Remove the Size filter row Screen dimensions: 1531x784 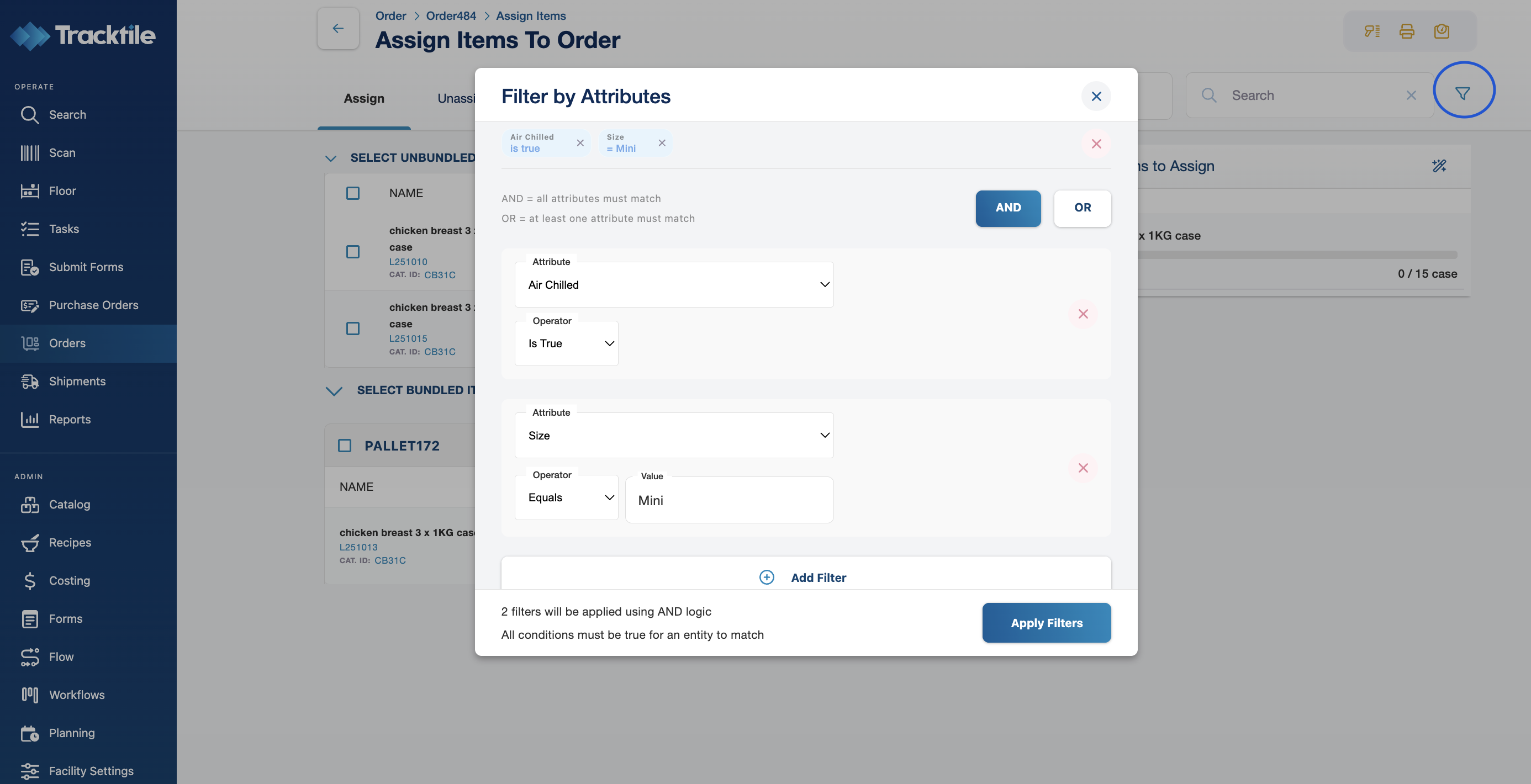tap(1083, 468)
